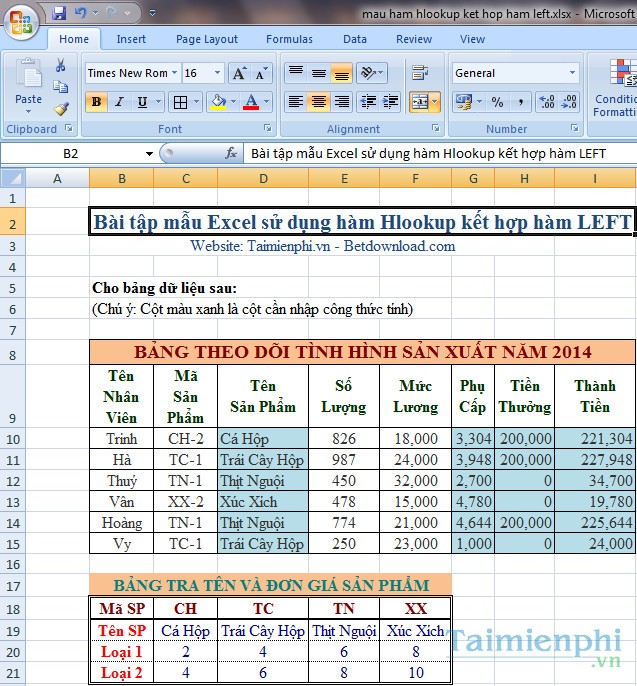The image size is (637, 686).
Task: Open the Formulas tab
Action: point(289,39)
